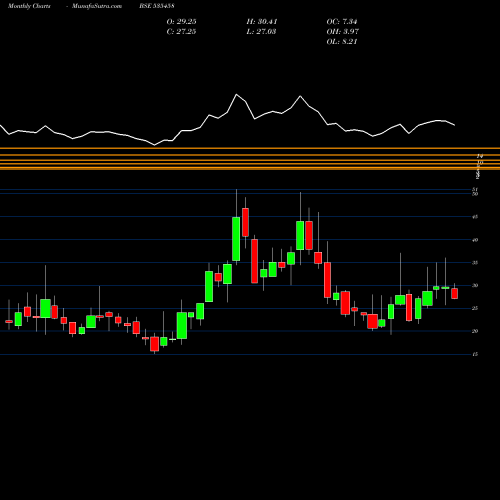500x500 pixels.
Task: Click the 20 price axis label
Action: [x=475, y=331]
